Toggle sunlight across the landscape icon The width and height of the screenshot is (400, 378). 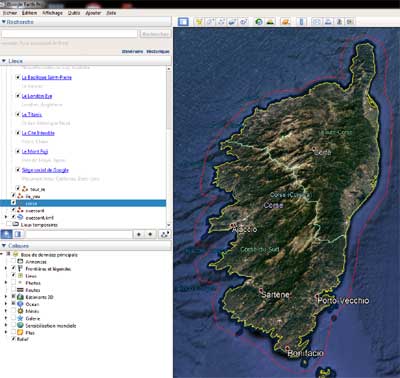270,22
